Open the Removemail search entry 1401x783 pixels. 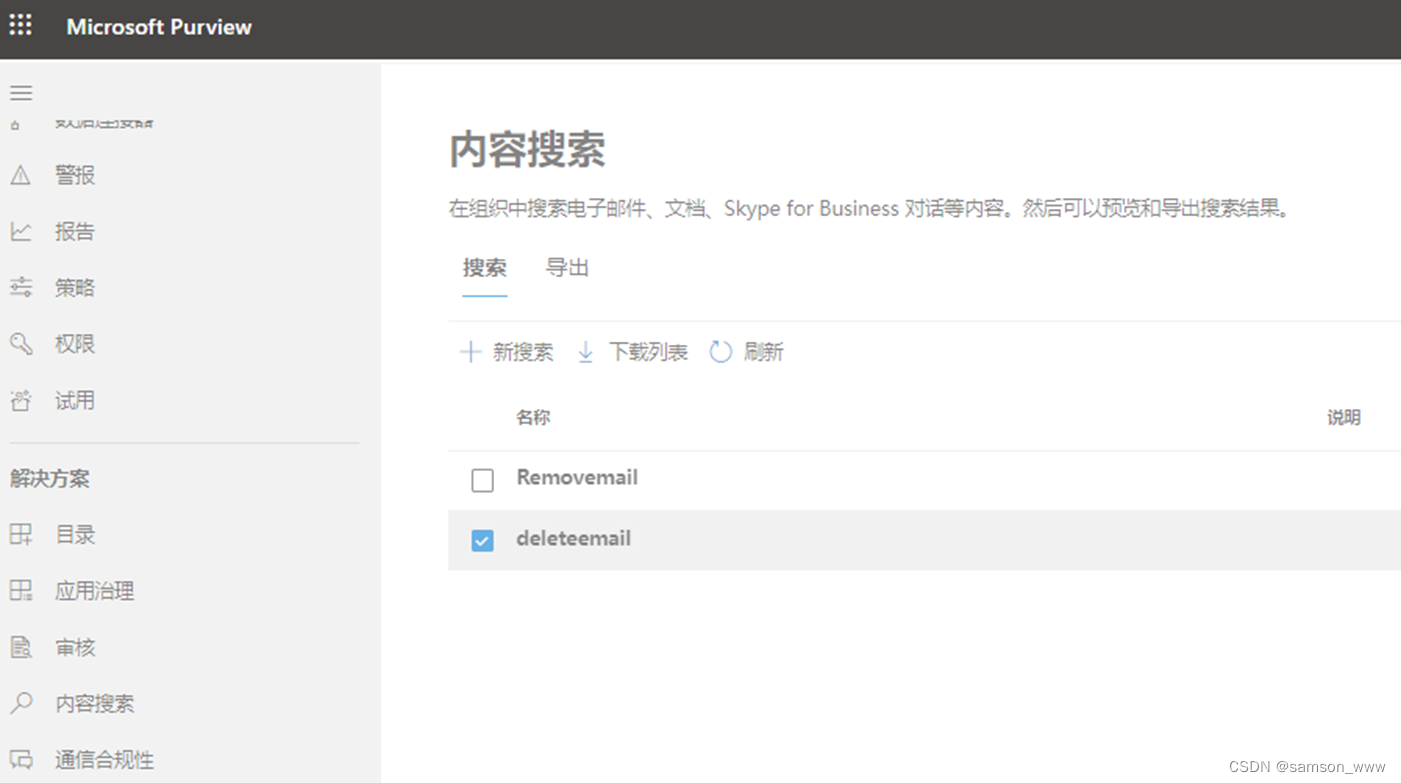point(577,478)
